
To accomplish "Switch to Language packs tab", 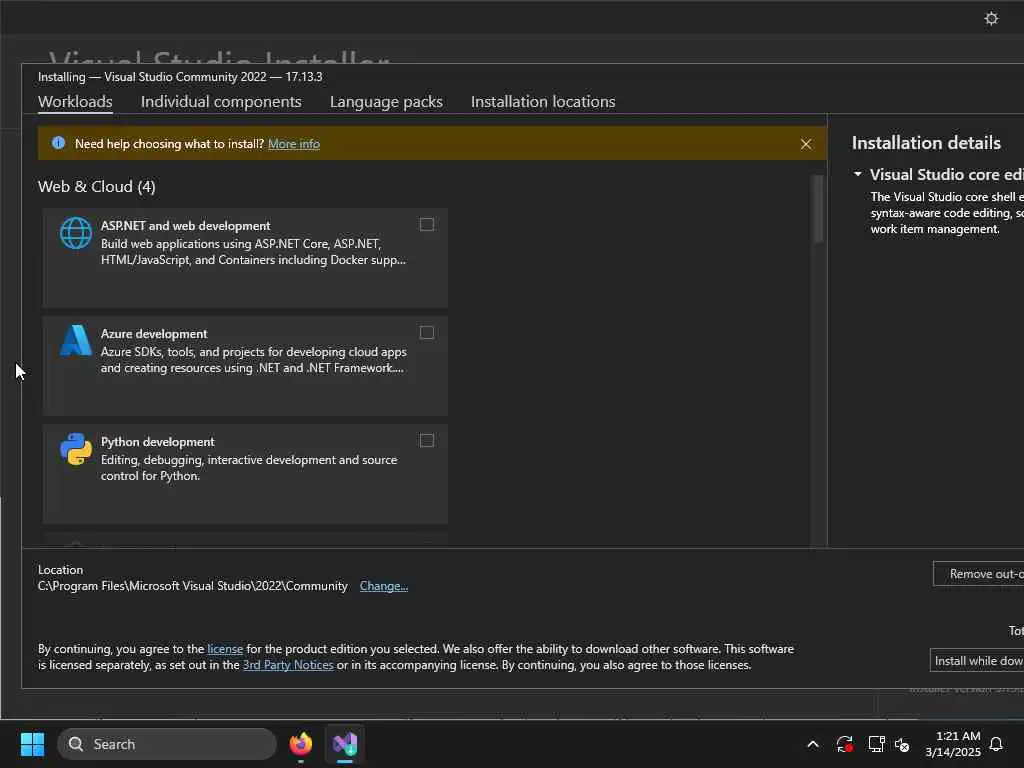I will [386, 102].
